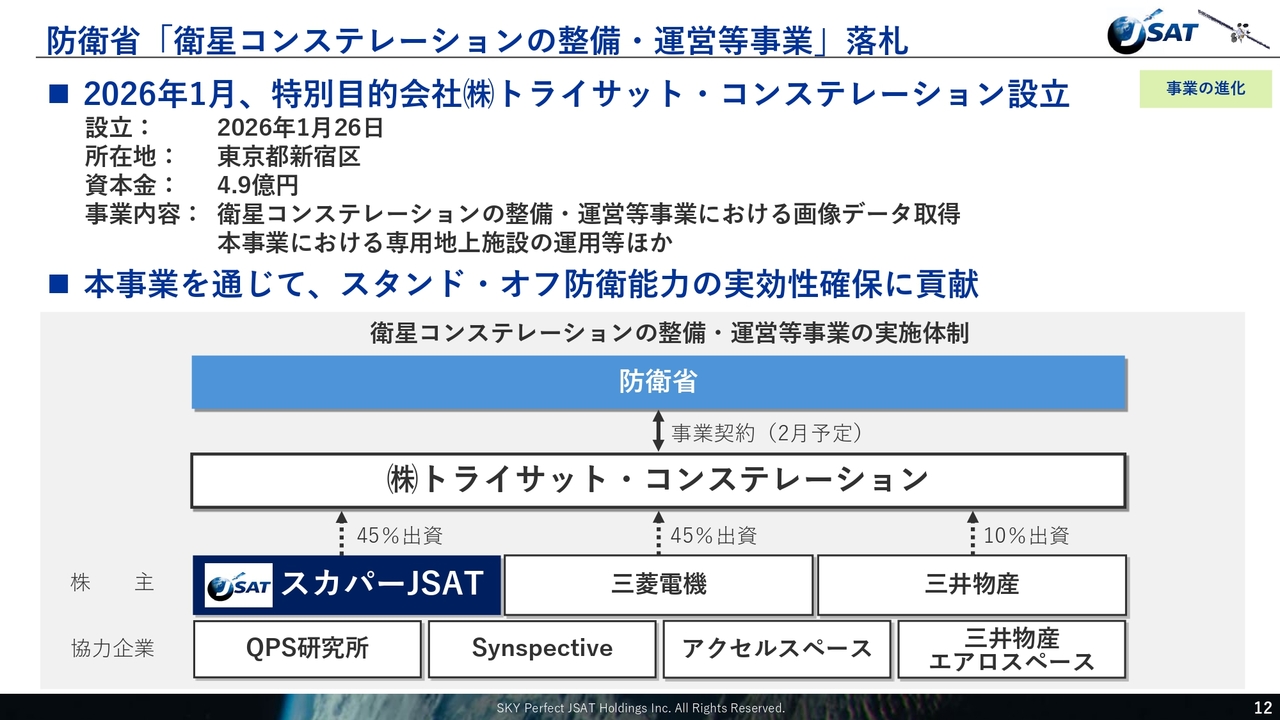Toggle the 事業の進化 green badge

tap(1204, 88)
